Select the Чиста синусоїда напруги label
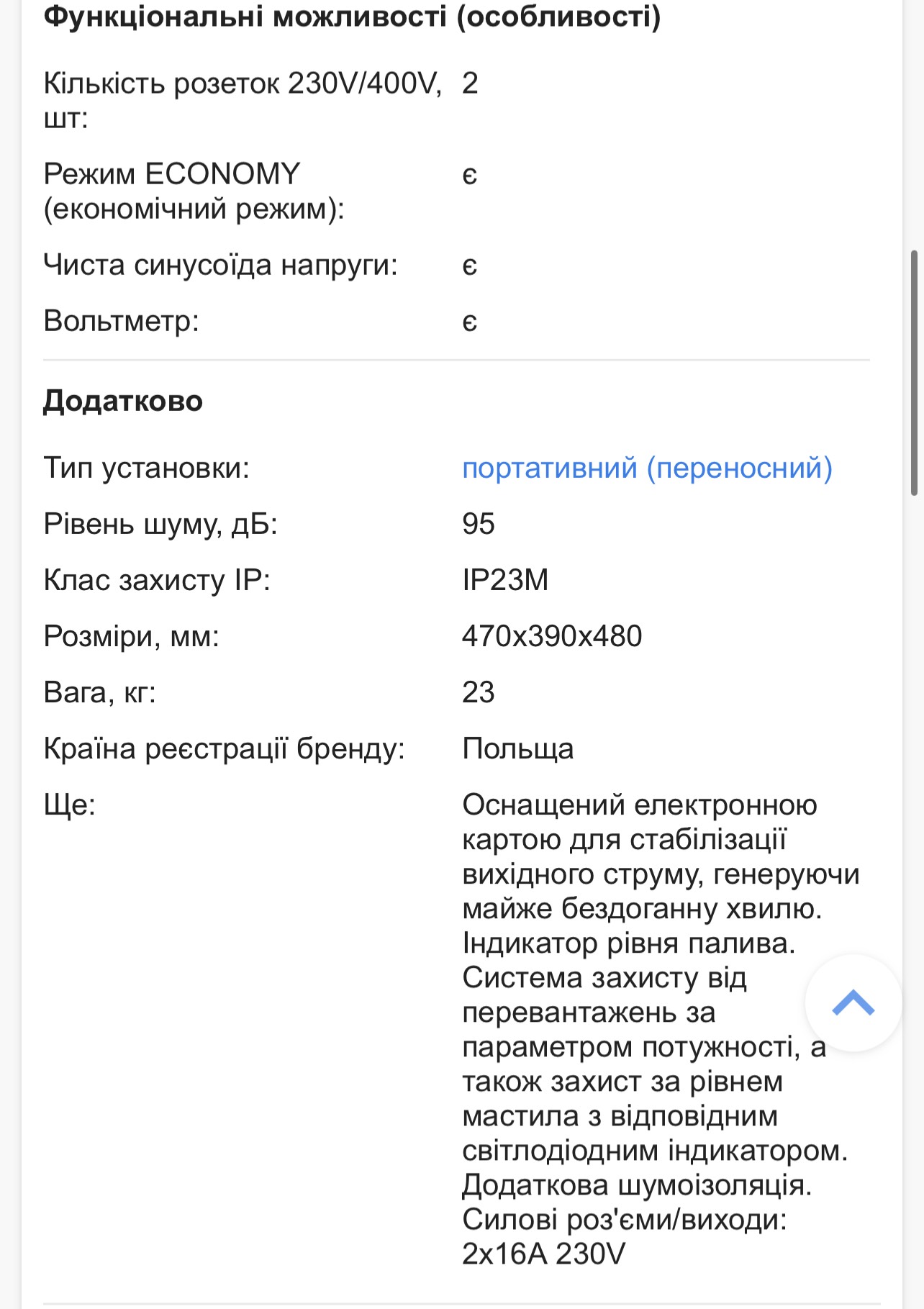The image size is (924, 1309). click(x=221, y=266)
